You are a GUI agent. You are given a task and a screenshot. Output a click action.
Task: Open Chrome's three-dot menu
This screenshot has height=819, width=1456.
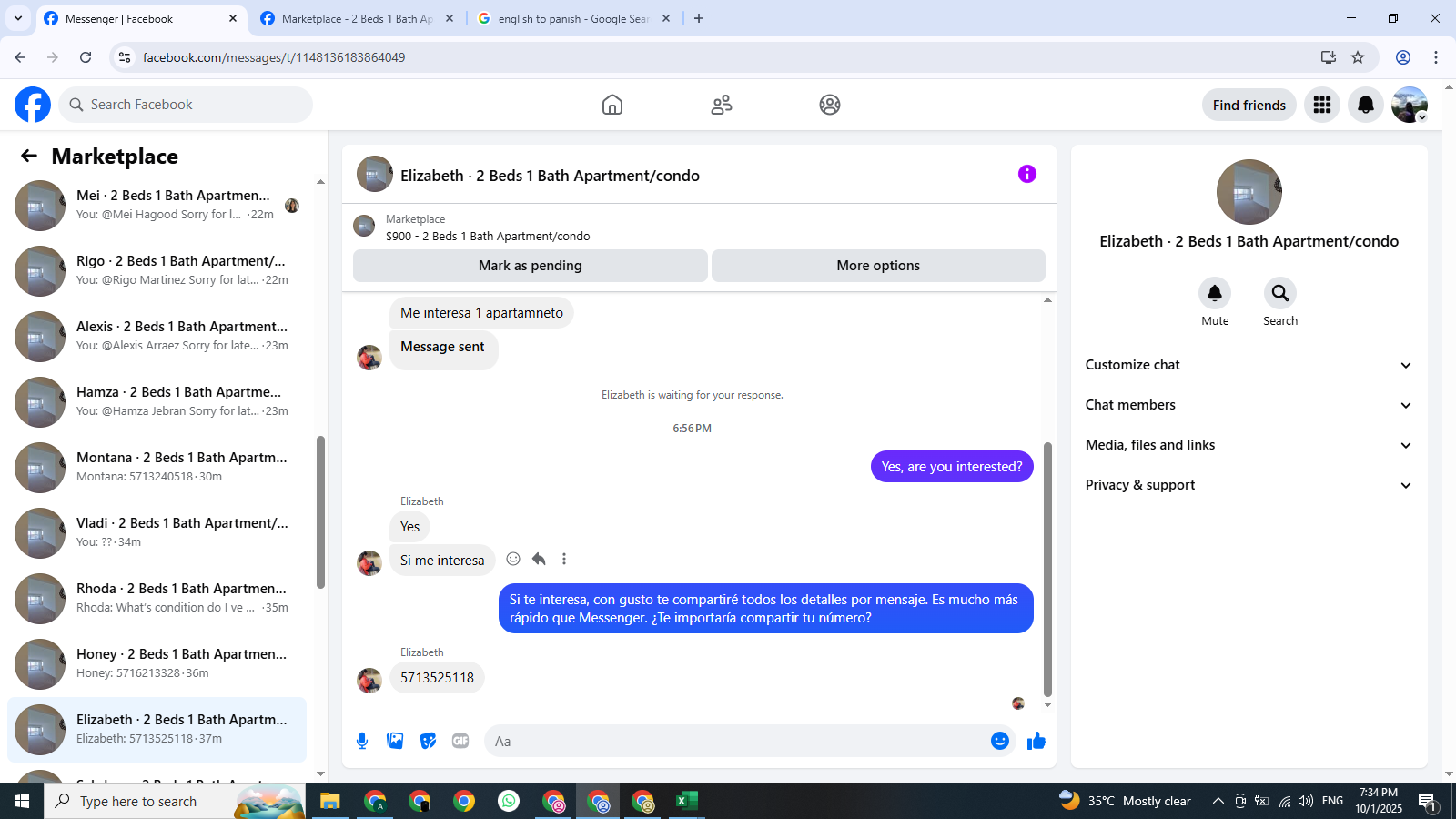point(1436,57)
